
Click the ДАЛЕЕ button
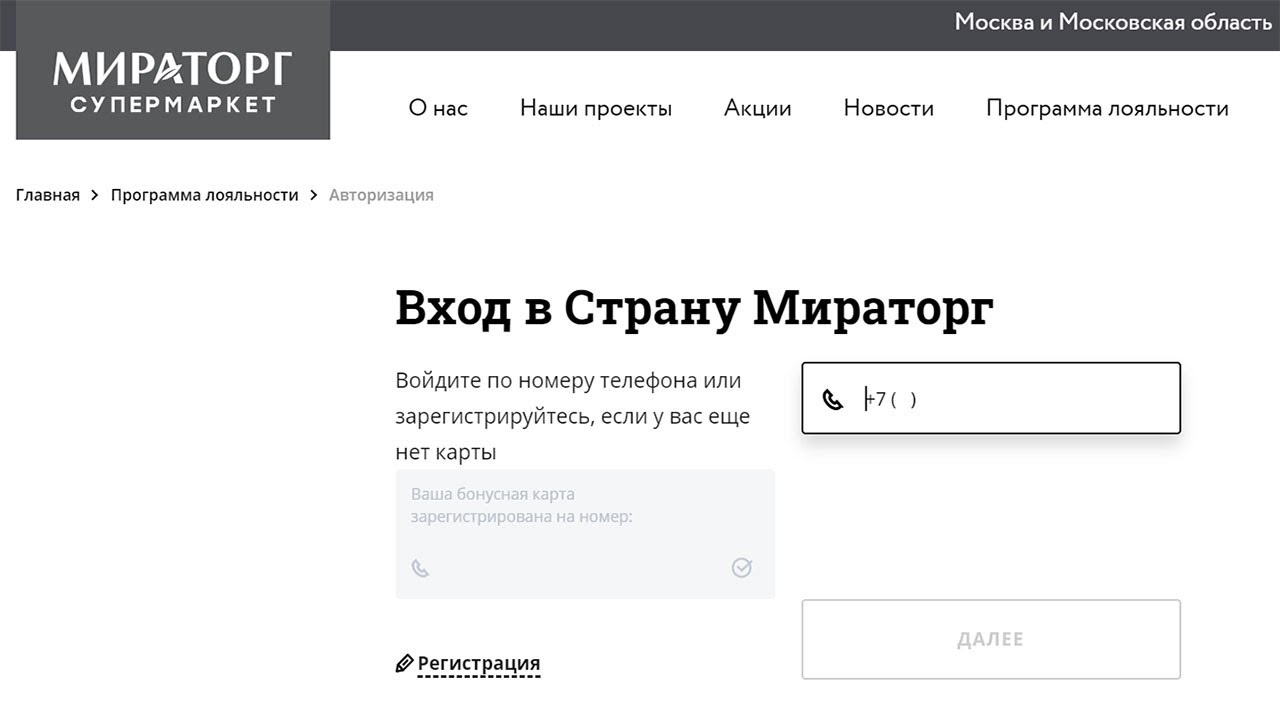tap(991, 639)
